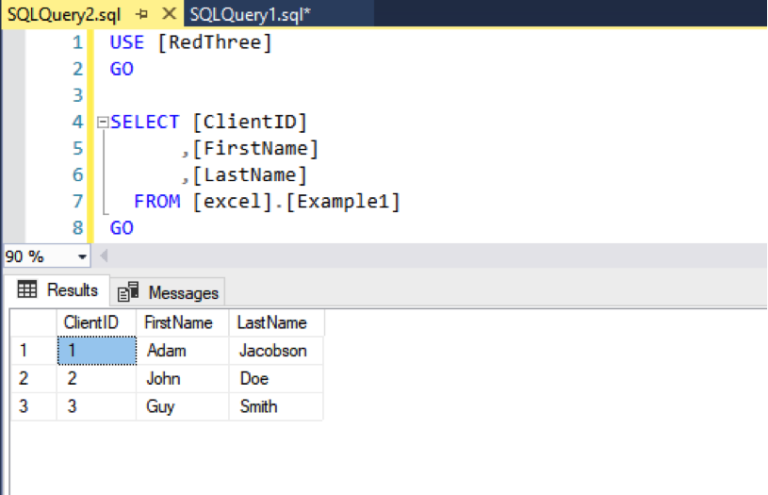
Task: Click [ClientID] in the query
Action: pyautogui.click(x=250, y=122)
